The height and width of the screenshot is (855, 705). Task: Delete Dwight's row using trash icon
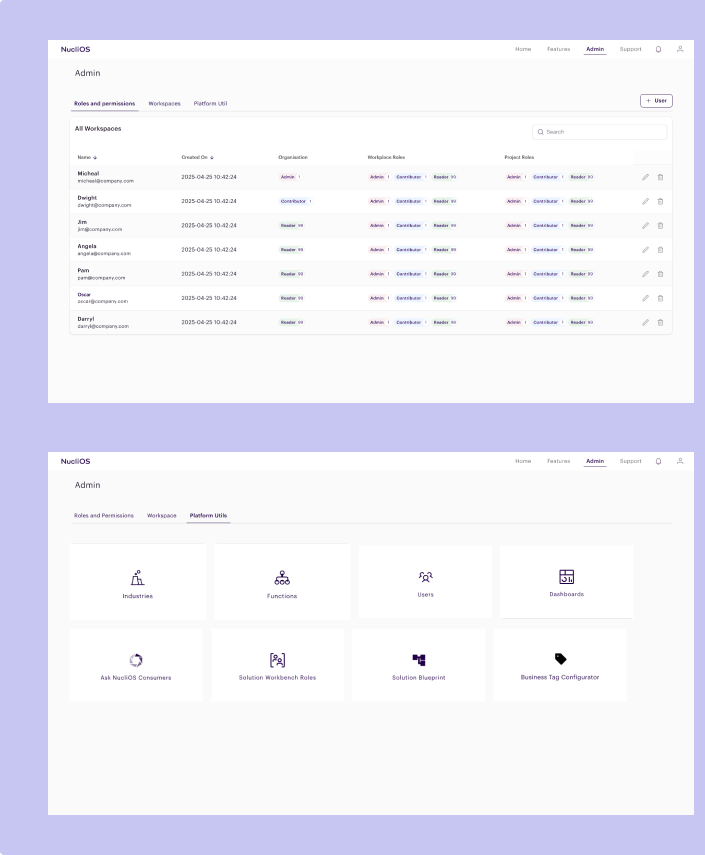(x=660, y=201)
